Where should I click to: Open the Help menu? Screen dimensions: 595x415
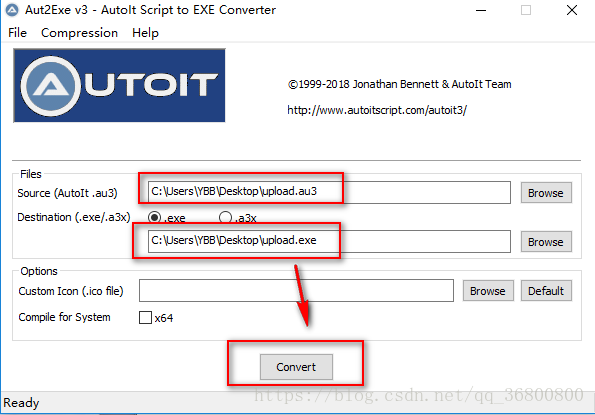pos(145,33)
